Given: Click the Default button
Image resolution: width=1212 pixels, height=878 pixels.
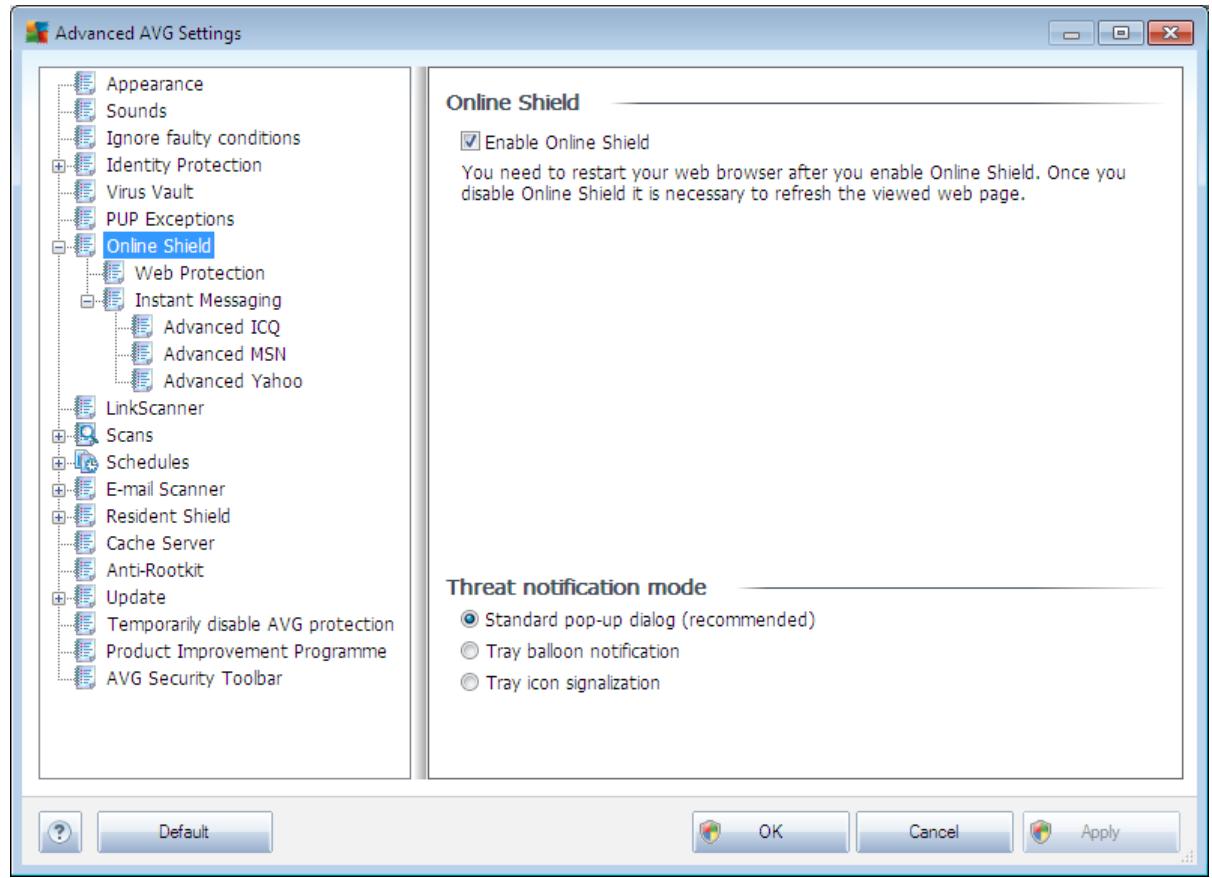Looking at the screenshot, I should pyautogui.click(x=184, y=831).
